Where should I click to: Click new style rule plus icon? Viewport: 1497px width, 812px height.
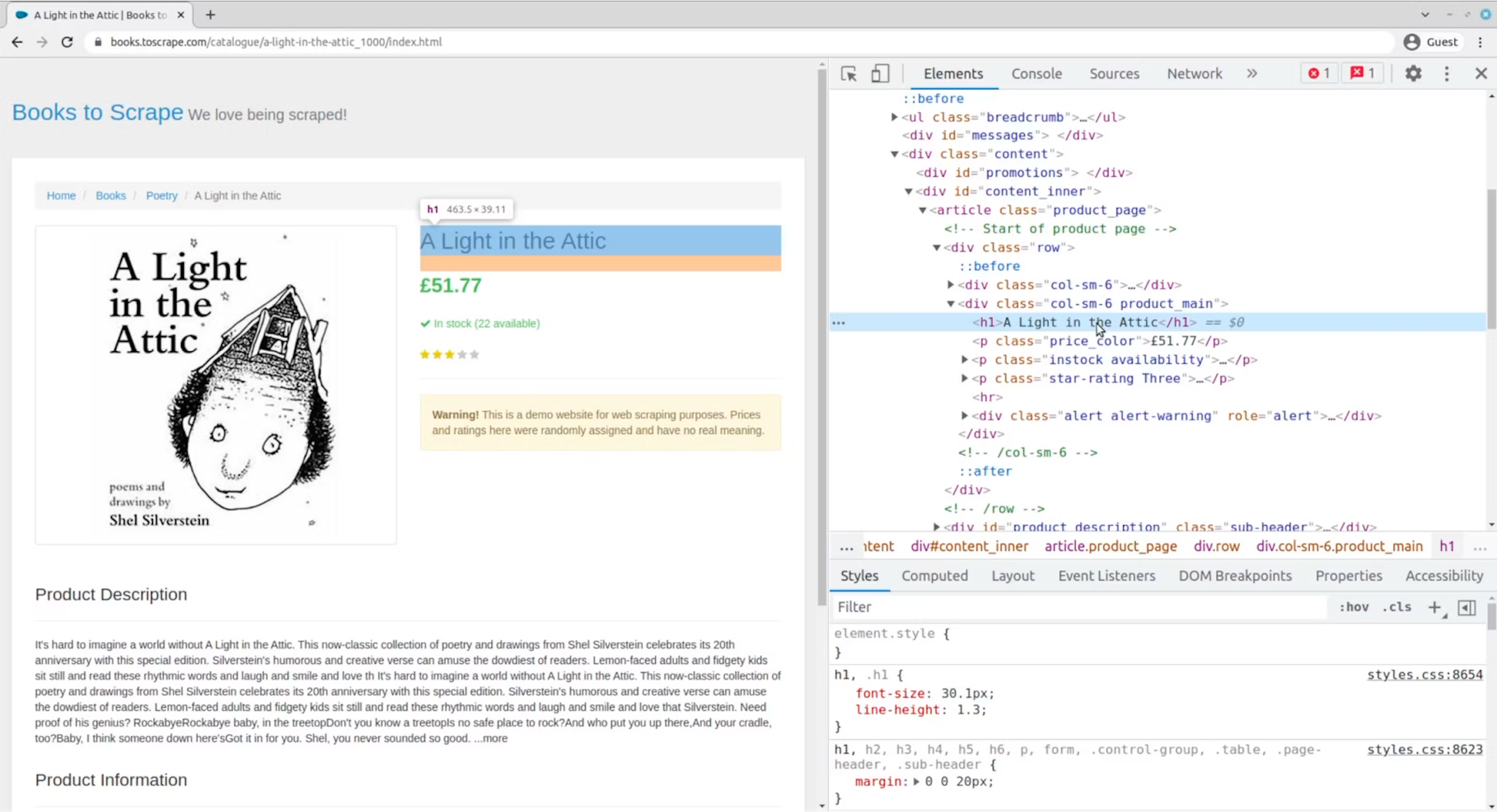tap(1434, 608)
